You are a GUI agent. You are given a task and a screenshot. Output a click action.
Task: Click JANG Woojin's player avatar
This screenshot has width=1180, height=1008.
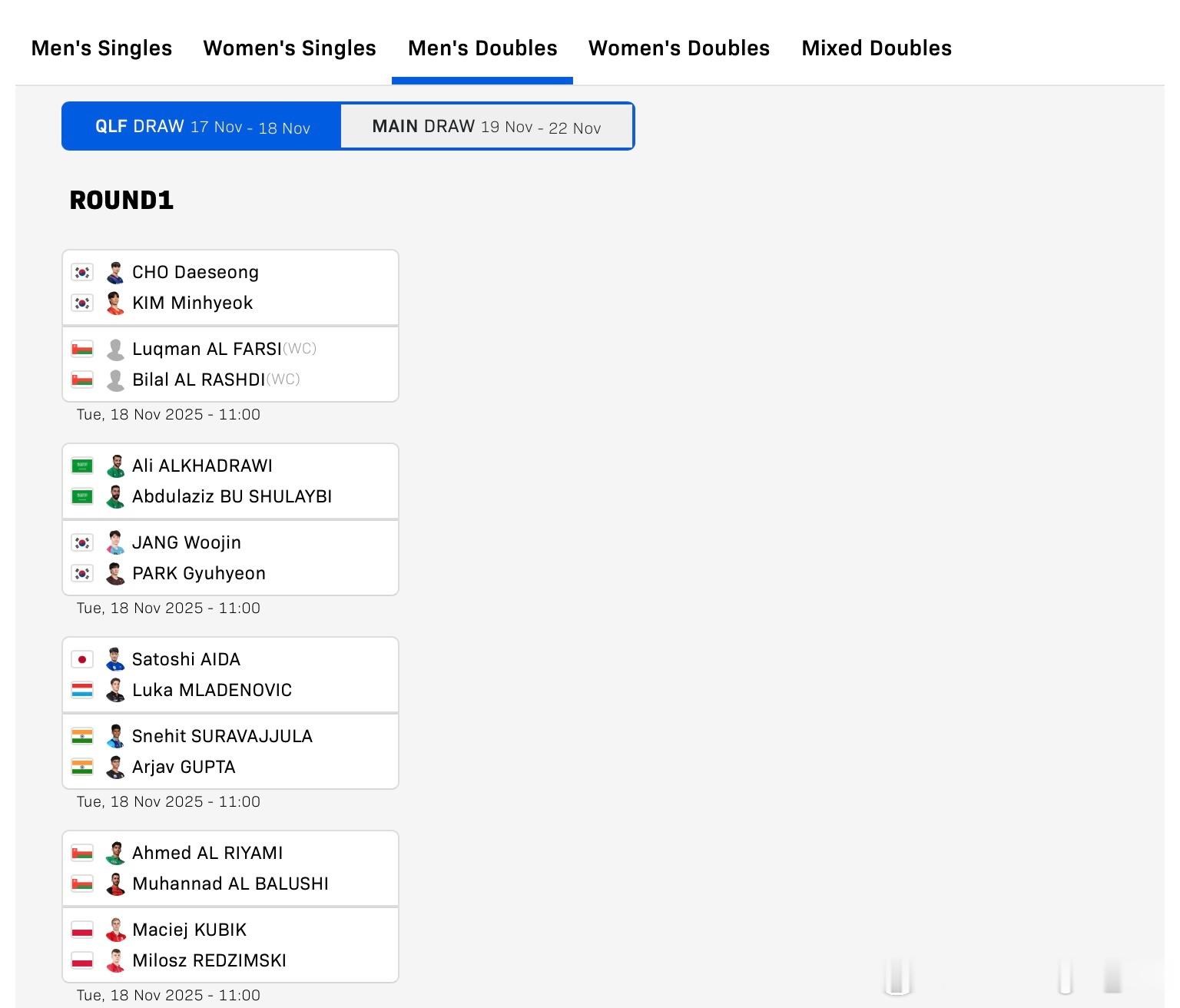pos(115,542)
